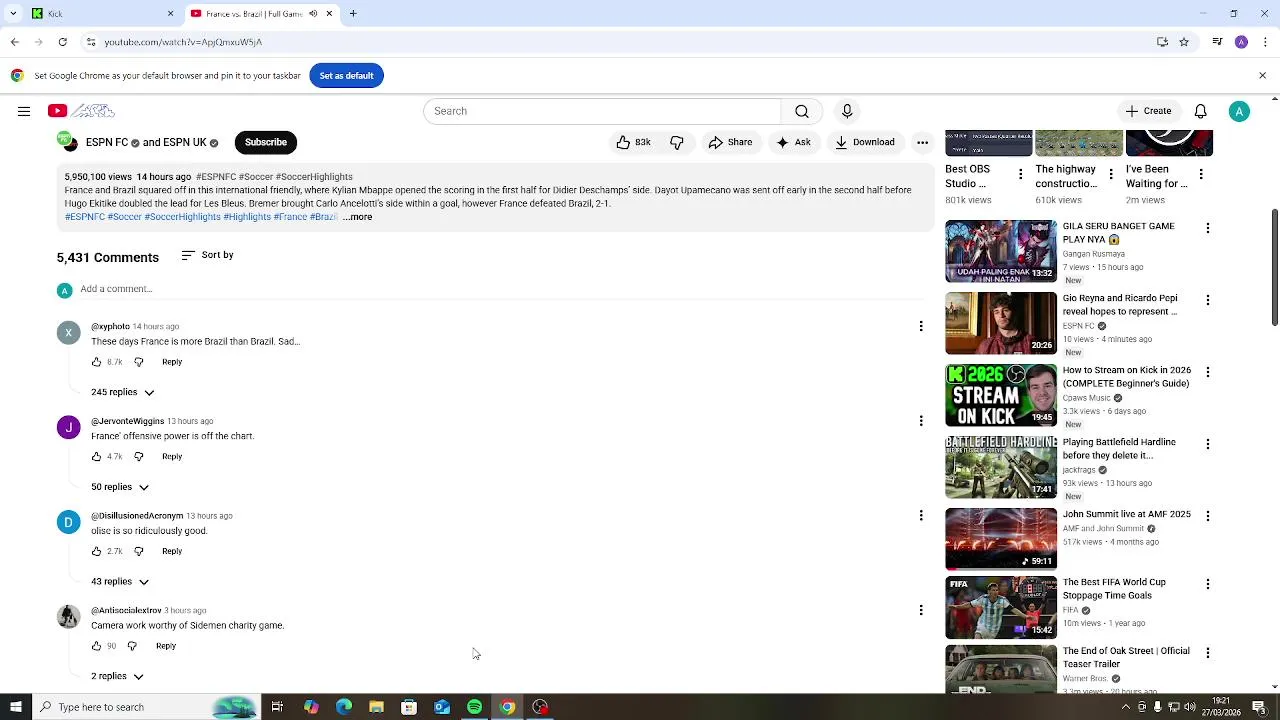Reload the page

click(63, 42)
